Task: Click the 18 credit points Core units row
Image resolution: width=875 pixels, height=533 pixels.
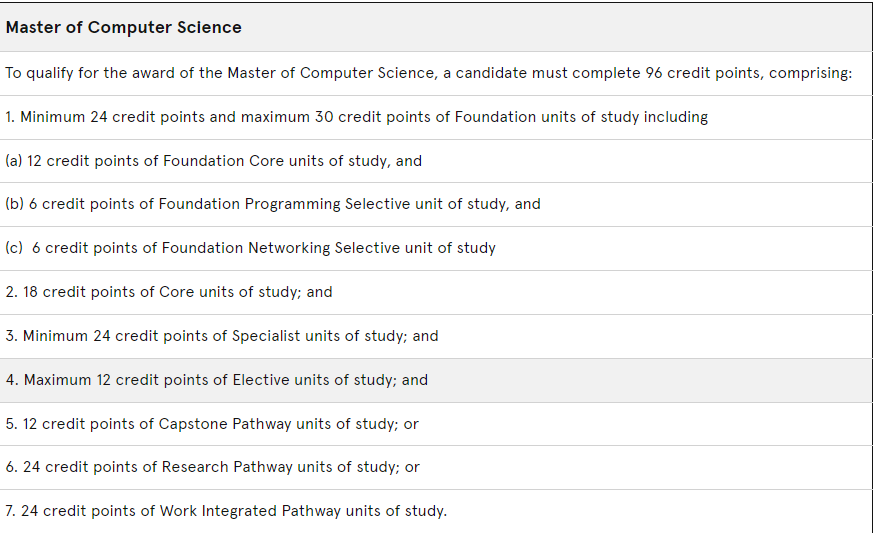Action: [436, 292]
